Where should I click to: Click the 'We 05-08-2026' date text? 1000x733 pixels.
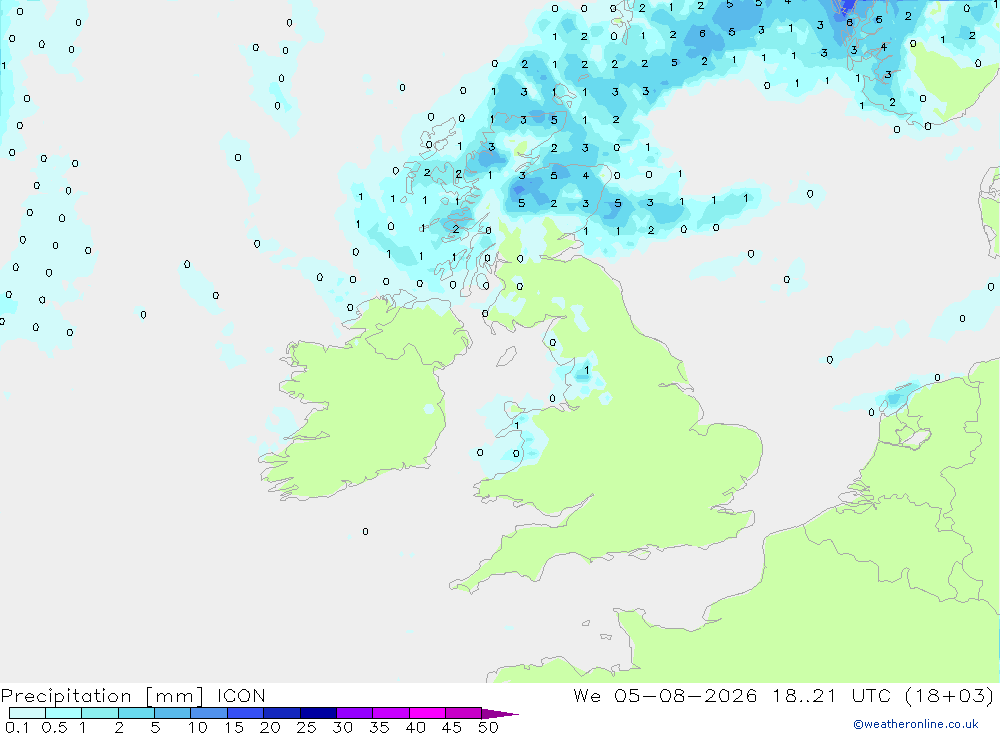click(665, 695)
